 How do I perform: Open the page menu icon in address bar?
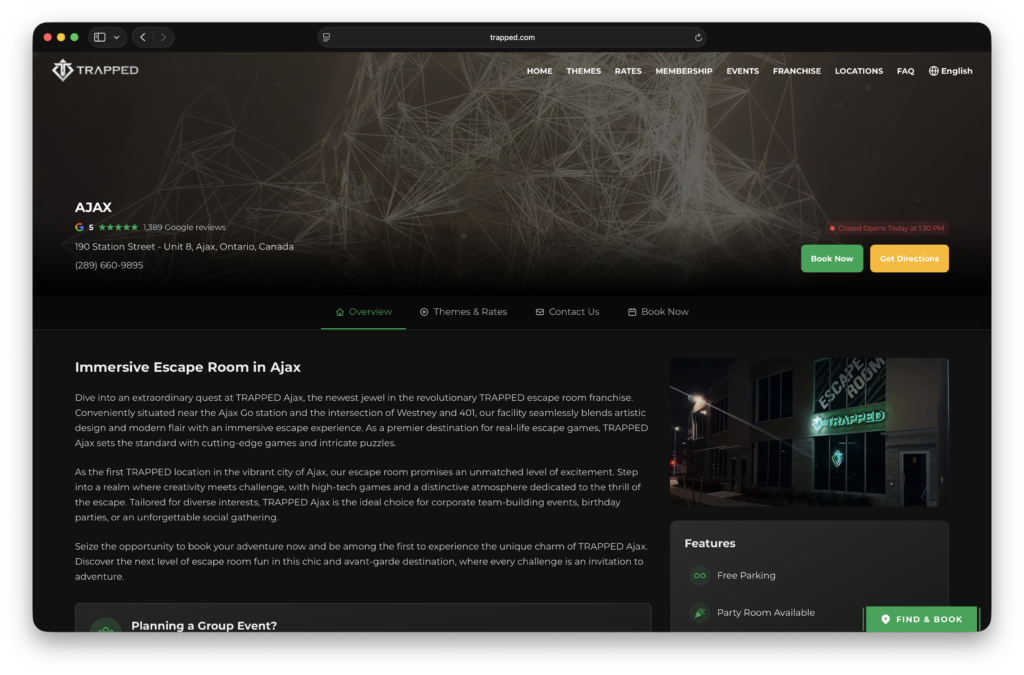[327, 37]
